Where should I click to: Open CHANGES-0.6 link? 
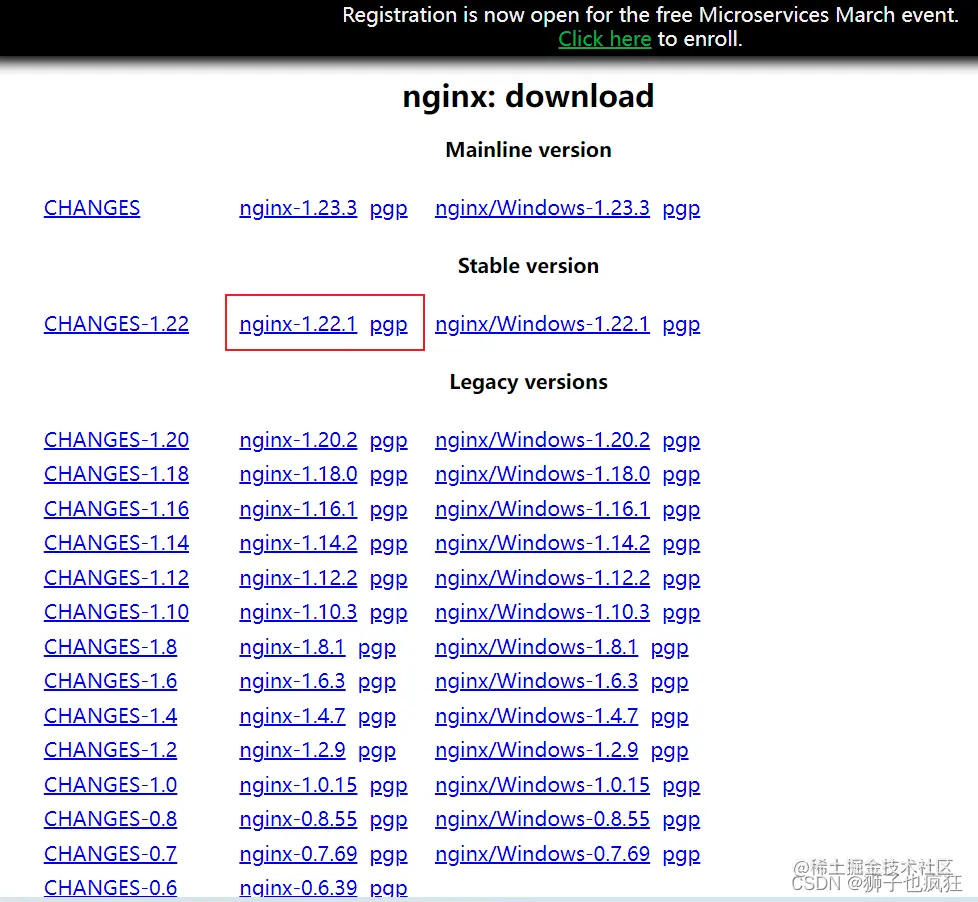pyautogui.click(x=110, y=887)
